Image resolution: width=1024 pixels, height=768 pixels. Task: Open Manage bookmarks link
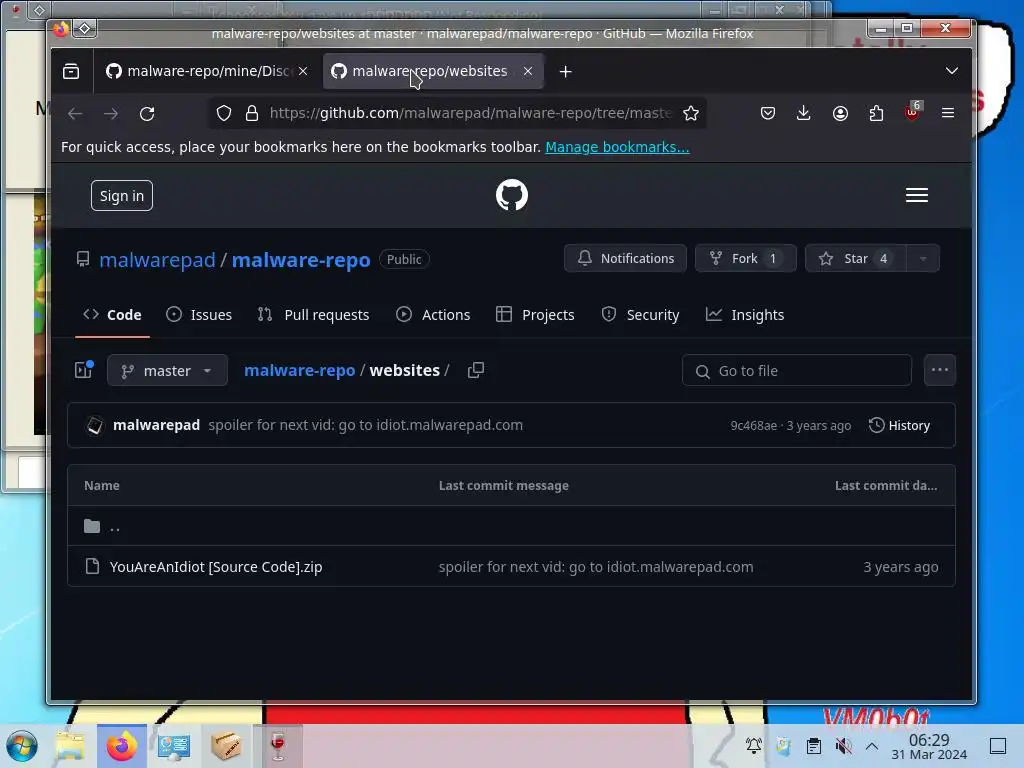pos(617,147)
